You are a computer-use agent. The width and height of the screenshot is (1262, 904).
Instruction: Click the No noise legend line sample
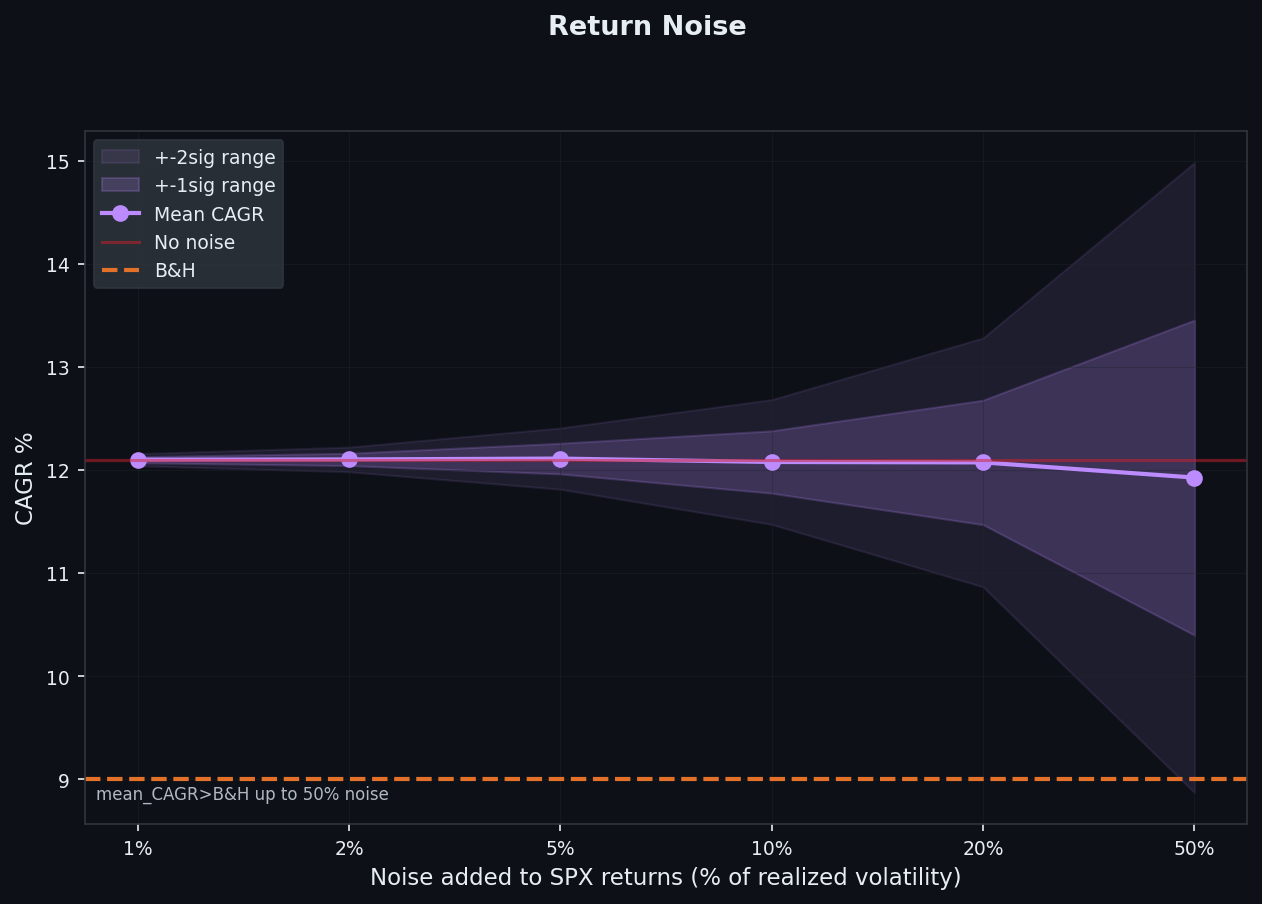120,242
